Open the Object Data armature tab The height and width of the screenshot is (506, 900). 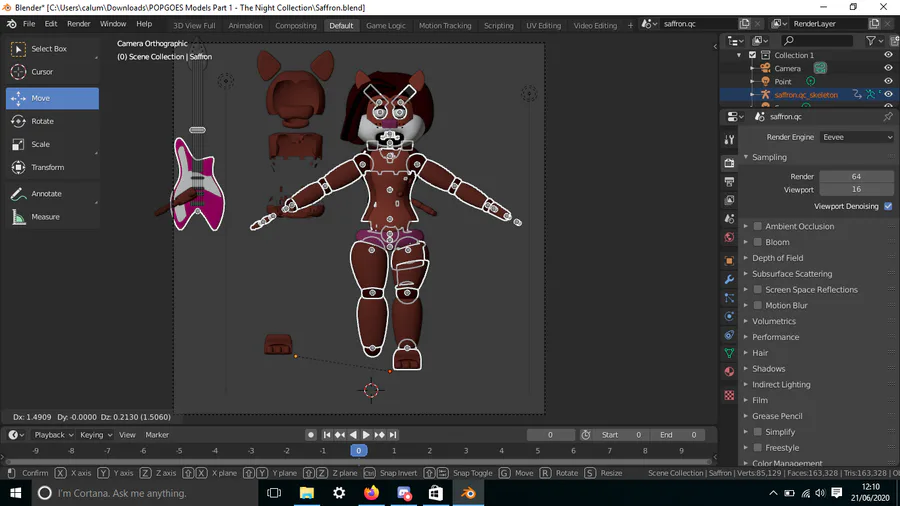pos(729,353)
